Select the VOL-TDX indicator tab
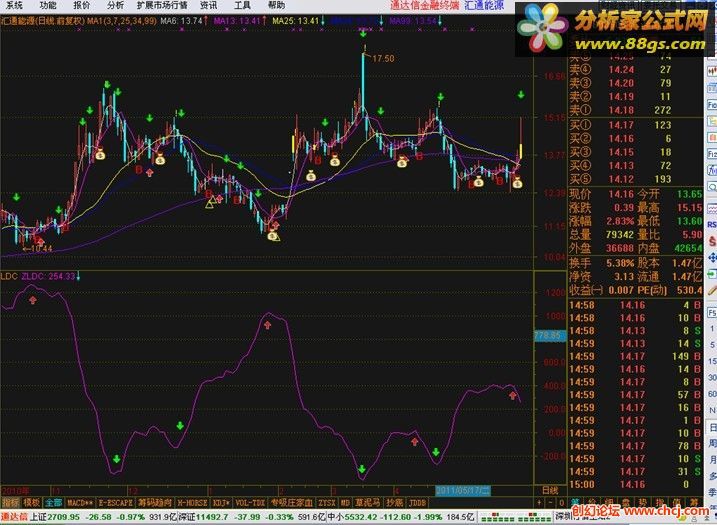This screenshot has height=525, width=717. pyautogui.click(x=250, y=503)
